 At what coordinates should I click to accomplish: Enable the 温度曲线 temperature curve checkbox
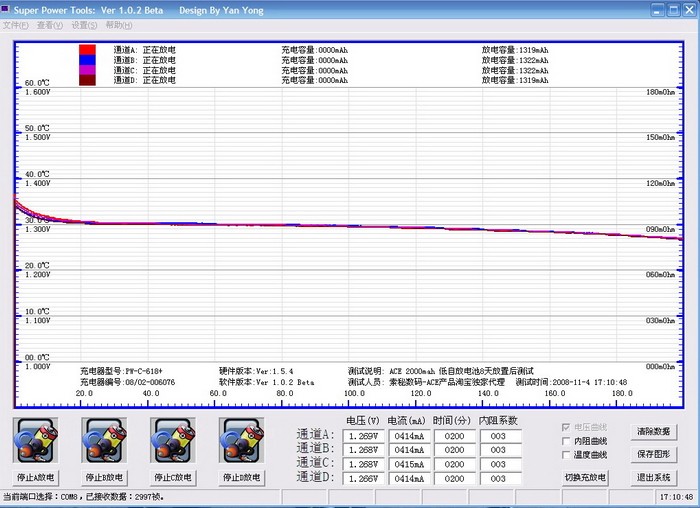pos(566,455)
